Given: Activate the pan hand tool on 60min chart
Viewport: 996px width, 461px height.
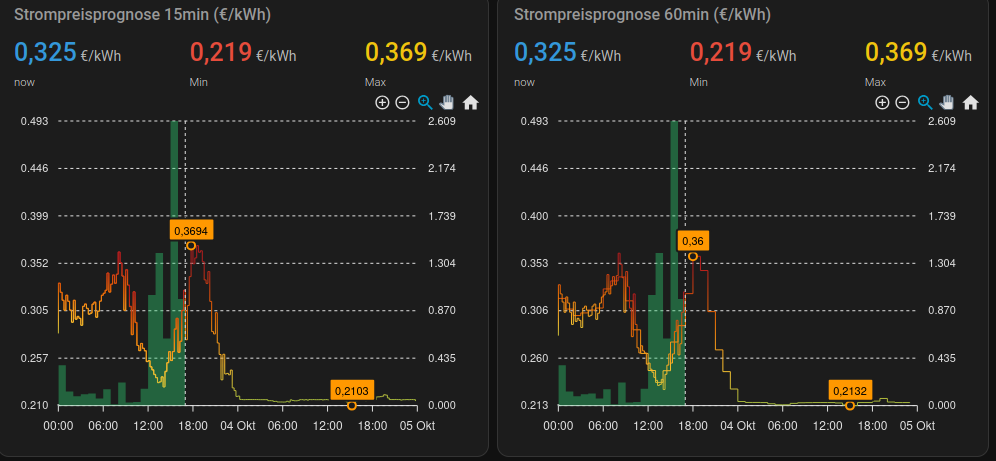Looking at the screenshot, I should (947, 102).
